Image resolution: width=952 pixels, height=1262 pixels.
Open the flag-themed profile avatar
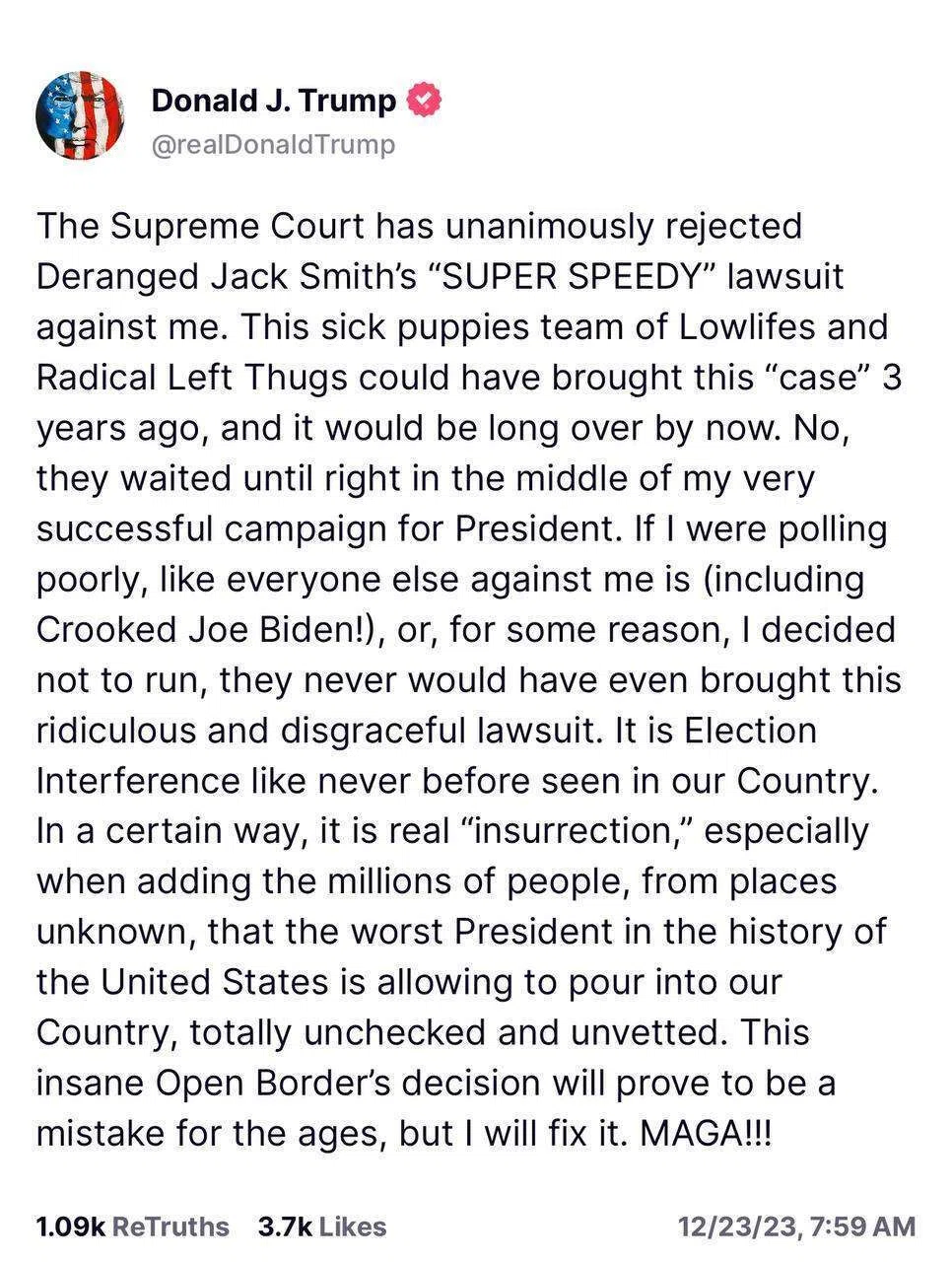pos(80,116)
